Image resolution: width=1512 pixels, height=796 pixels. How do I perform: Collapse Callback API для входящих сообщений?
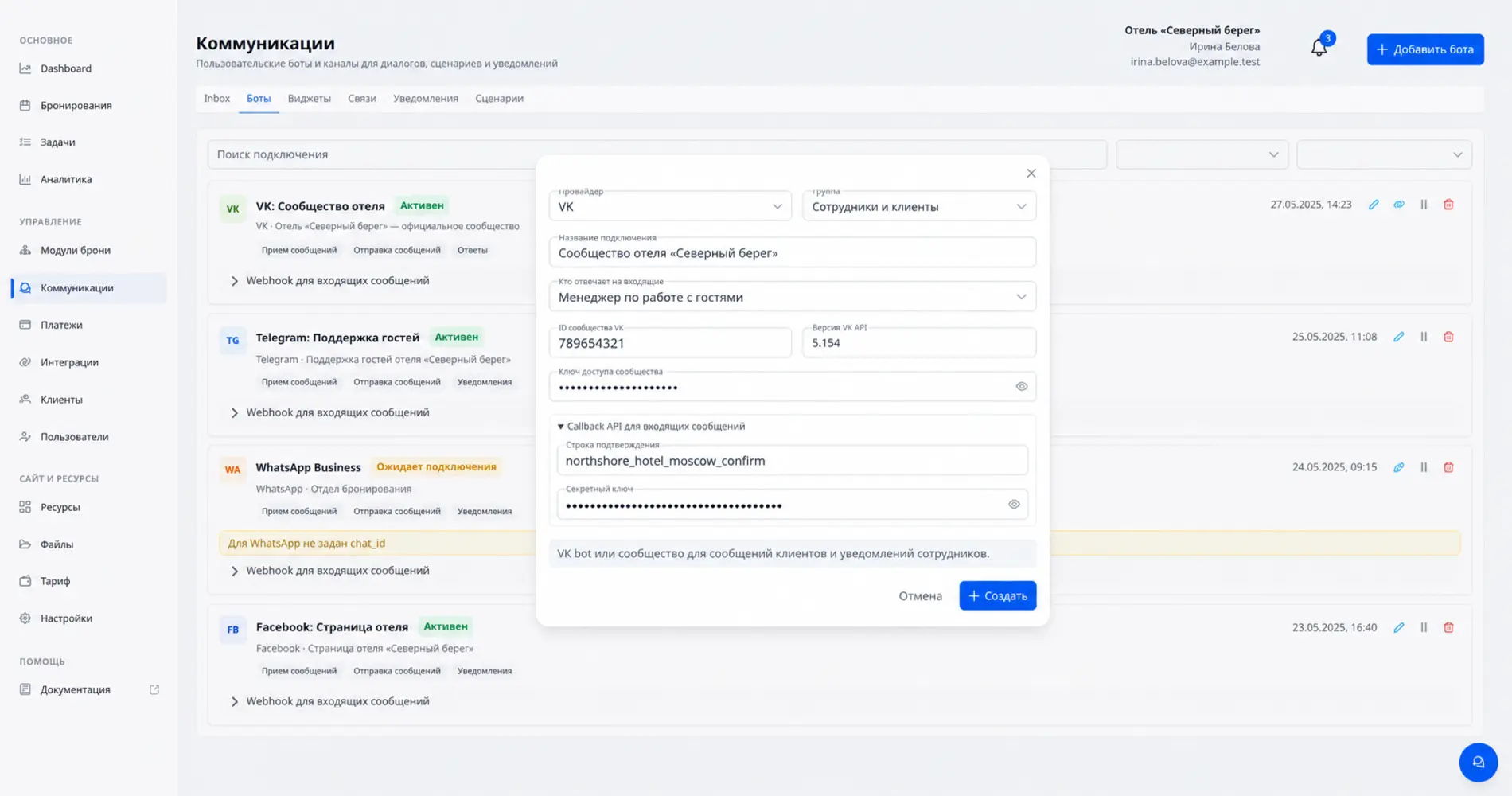pyautogui.click(x=652, y=427)
